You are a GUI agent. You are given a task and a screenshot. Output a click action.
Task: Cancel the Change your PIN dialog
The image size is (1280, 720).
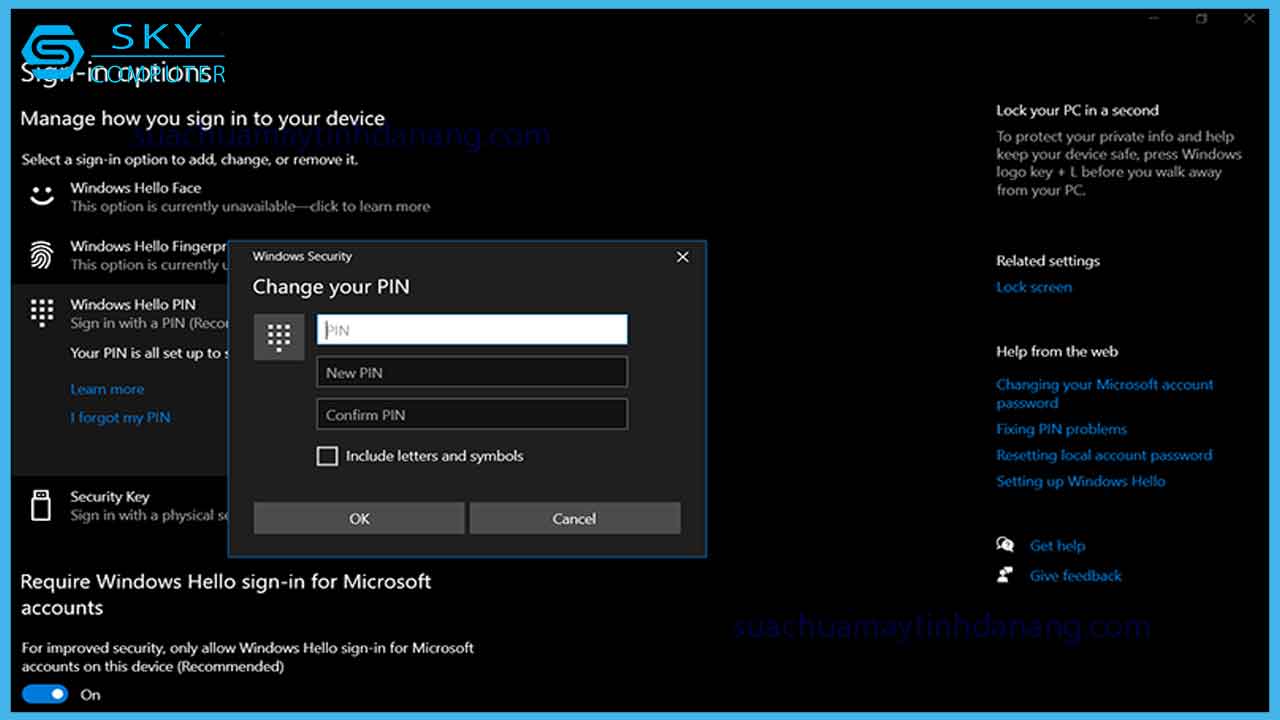(x=574, y=518)
